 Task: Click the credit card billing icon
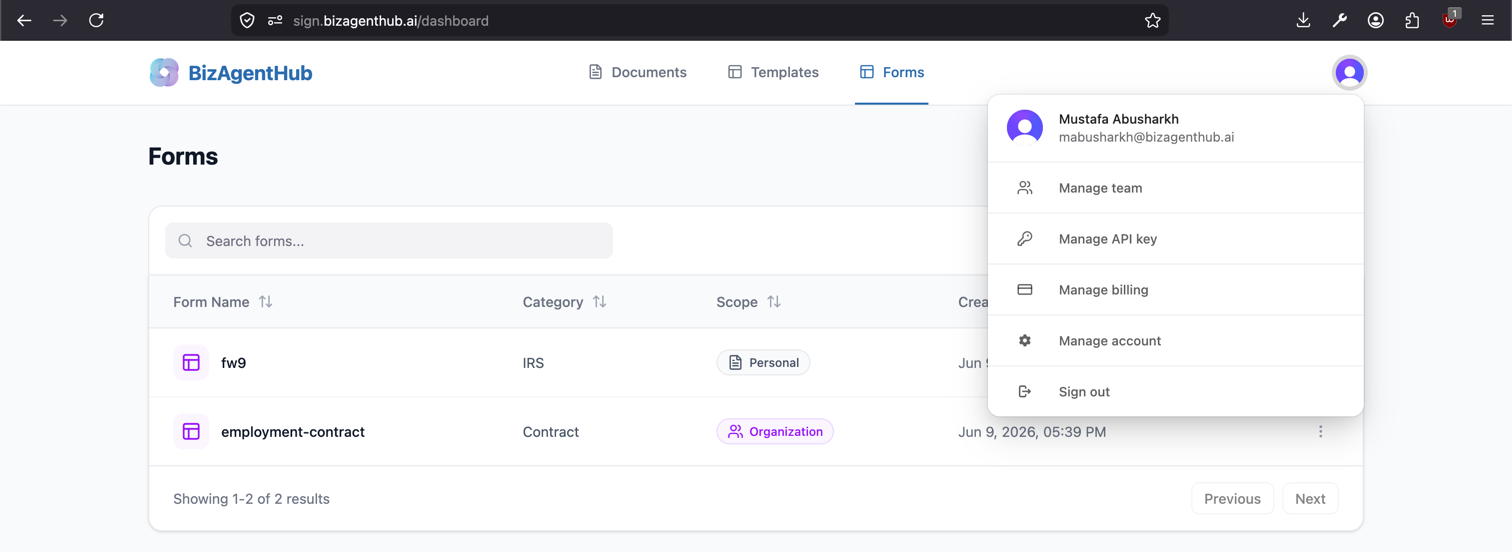(x=1025, y=290)
